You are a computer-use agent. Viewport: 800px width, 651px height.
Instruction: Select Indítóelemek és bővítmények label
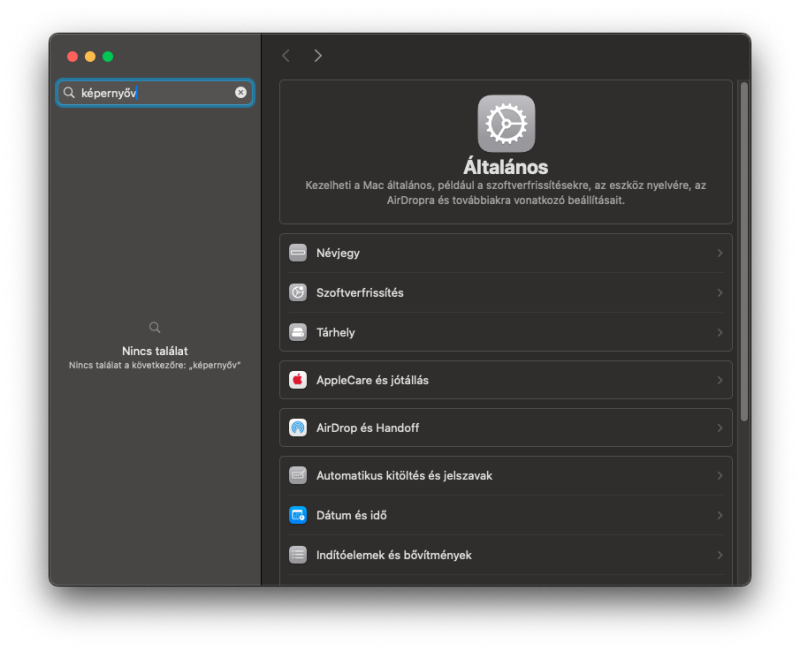[x=394, y=555]
